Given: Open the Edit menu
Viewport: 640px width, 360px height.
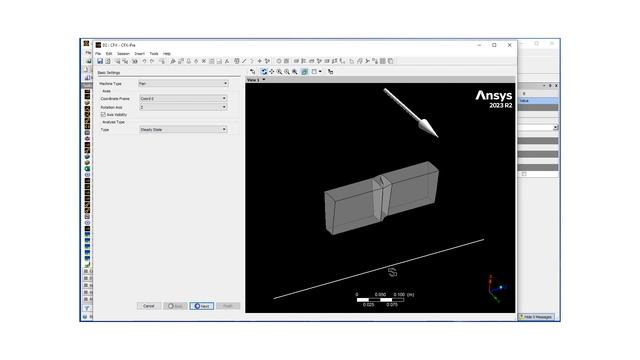Looking at the screenshot, I should [109, 54].
